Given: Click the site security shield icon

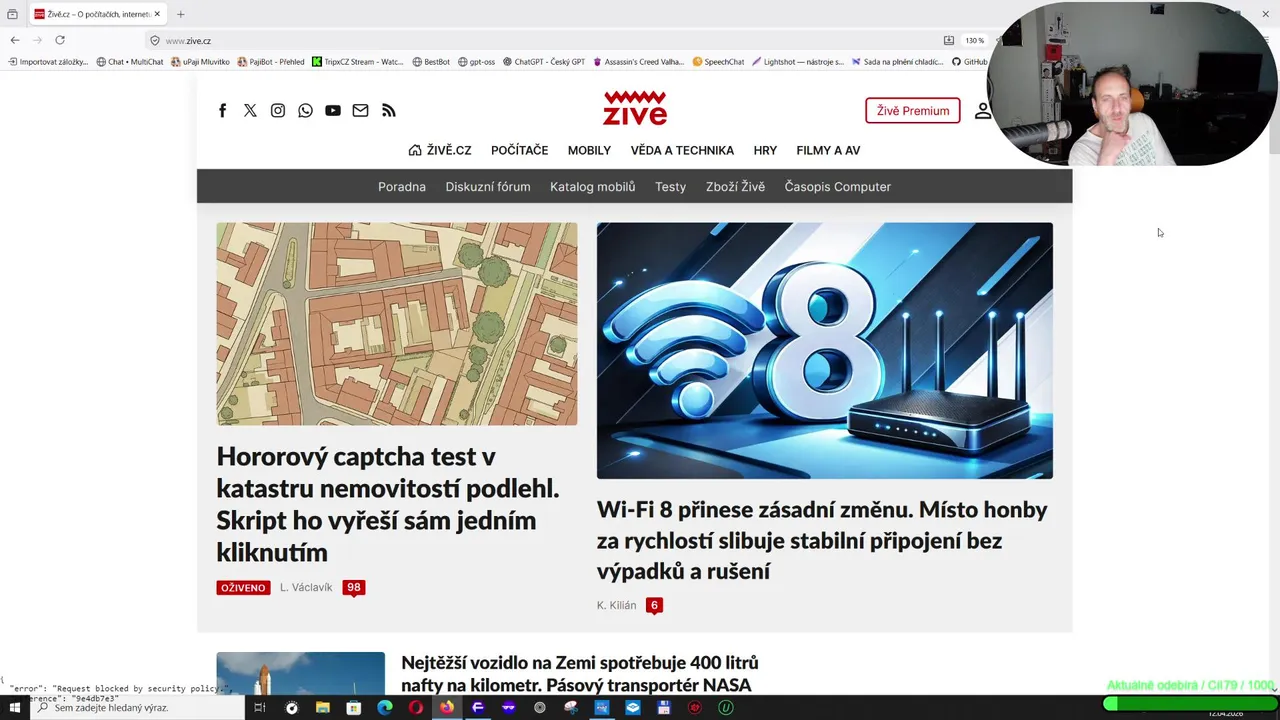Looking at the screenshot, I should (155, 41).
